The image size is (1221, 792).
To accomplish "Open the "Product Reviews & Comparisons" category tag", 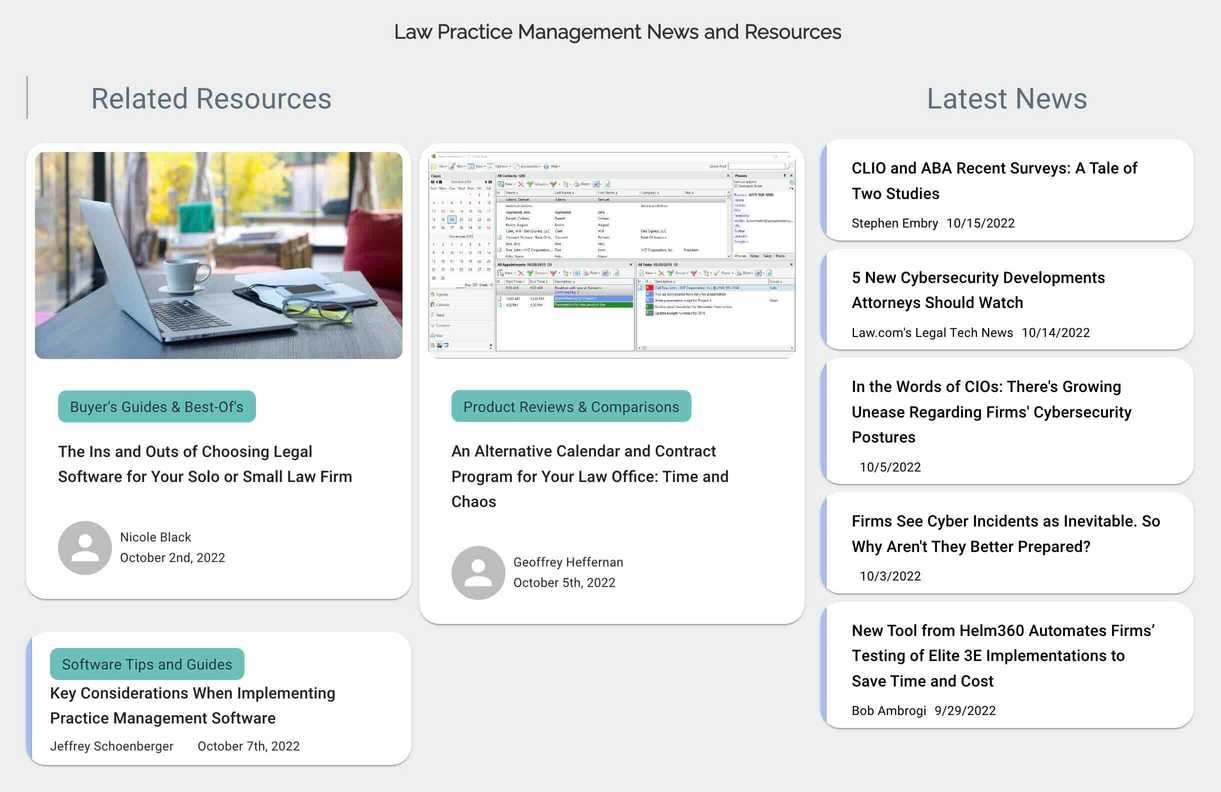I will [x=570, y=406].
